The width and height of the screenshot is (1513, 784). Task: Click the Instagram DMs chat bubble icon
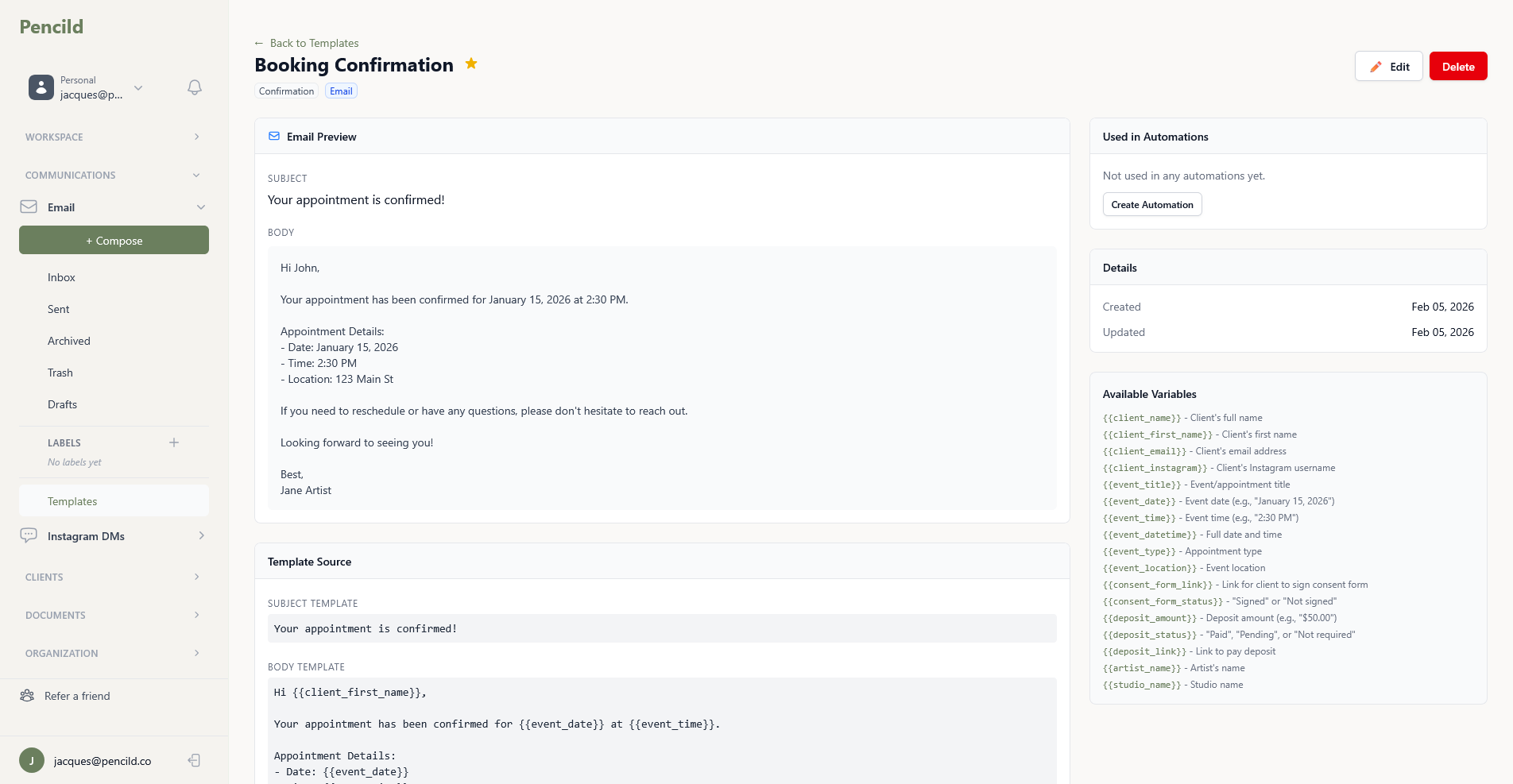coord(29,535)
